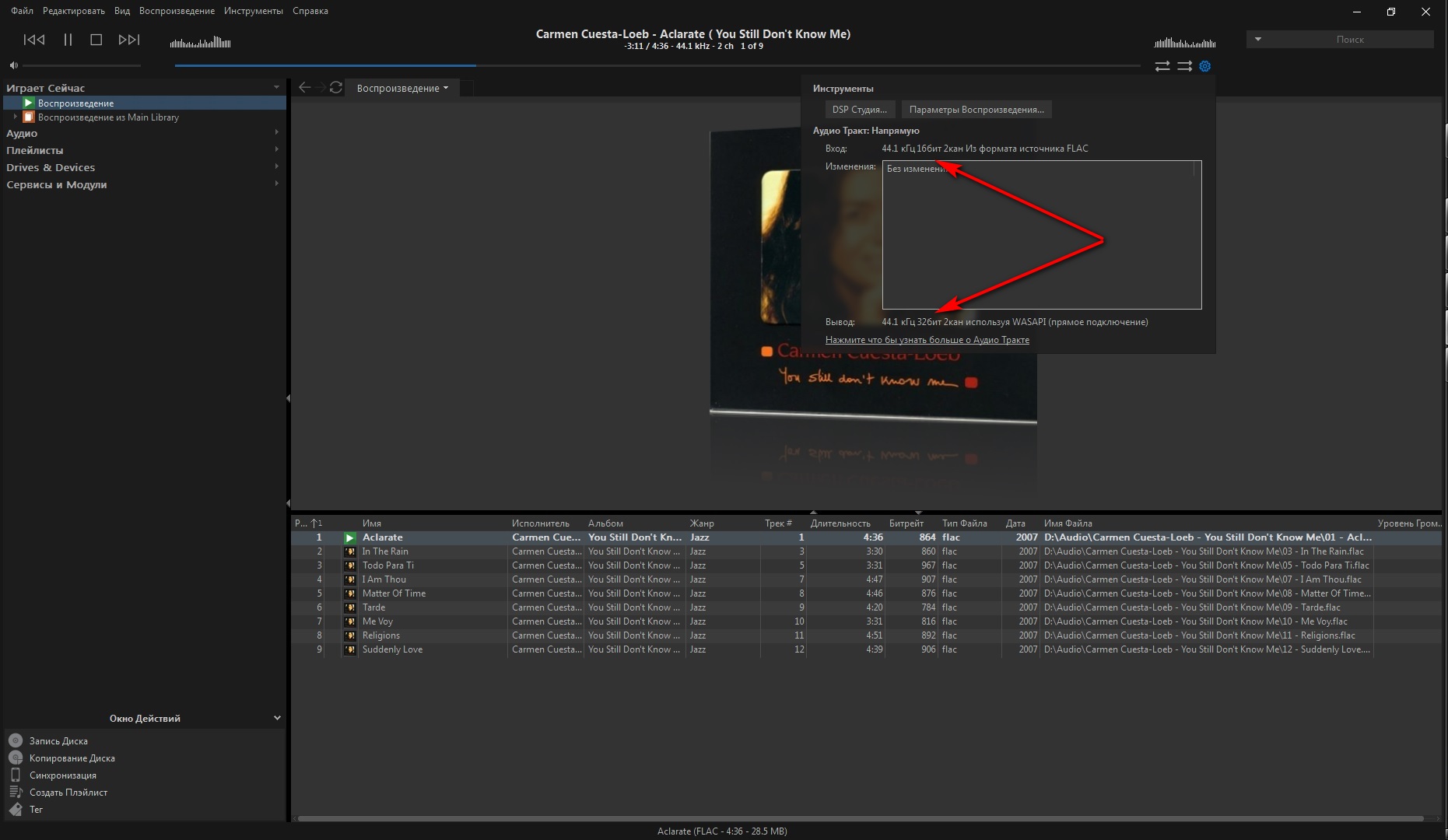Click the right spectrum analyzer display

pos(1185,42)
